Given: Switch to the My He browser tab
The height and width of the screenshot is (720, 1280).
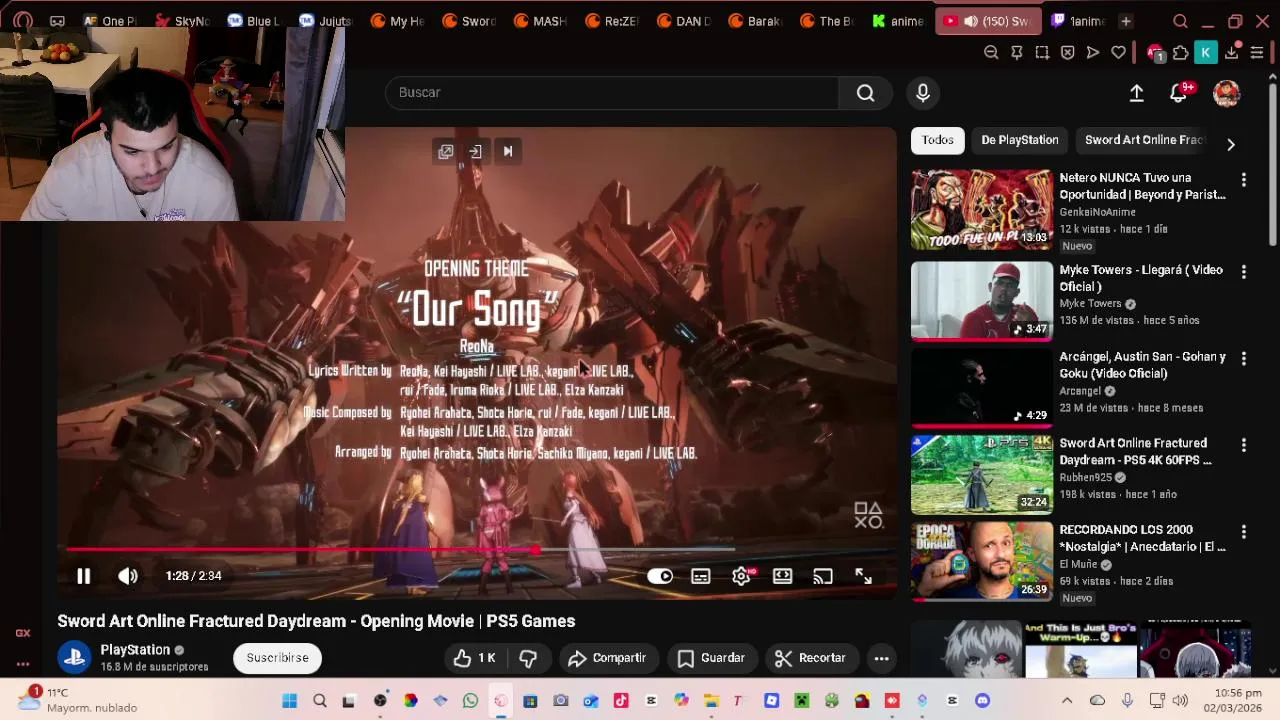Looking at the screenshot, I should (398, 21).
